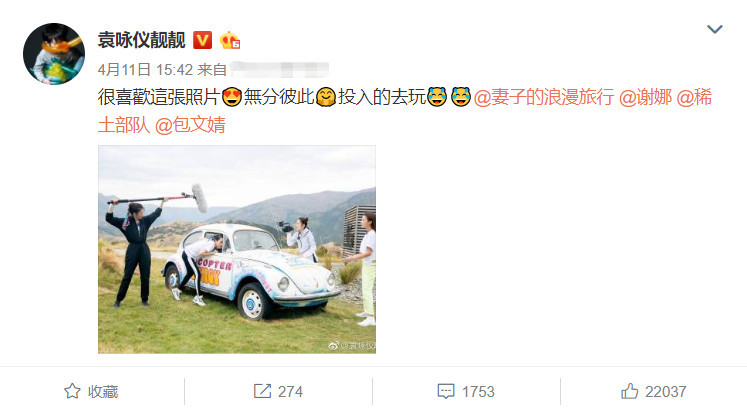Open the 4月11日 15:42 timestamp link
747x413 pixels.
(145, 70)
